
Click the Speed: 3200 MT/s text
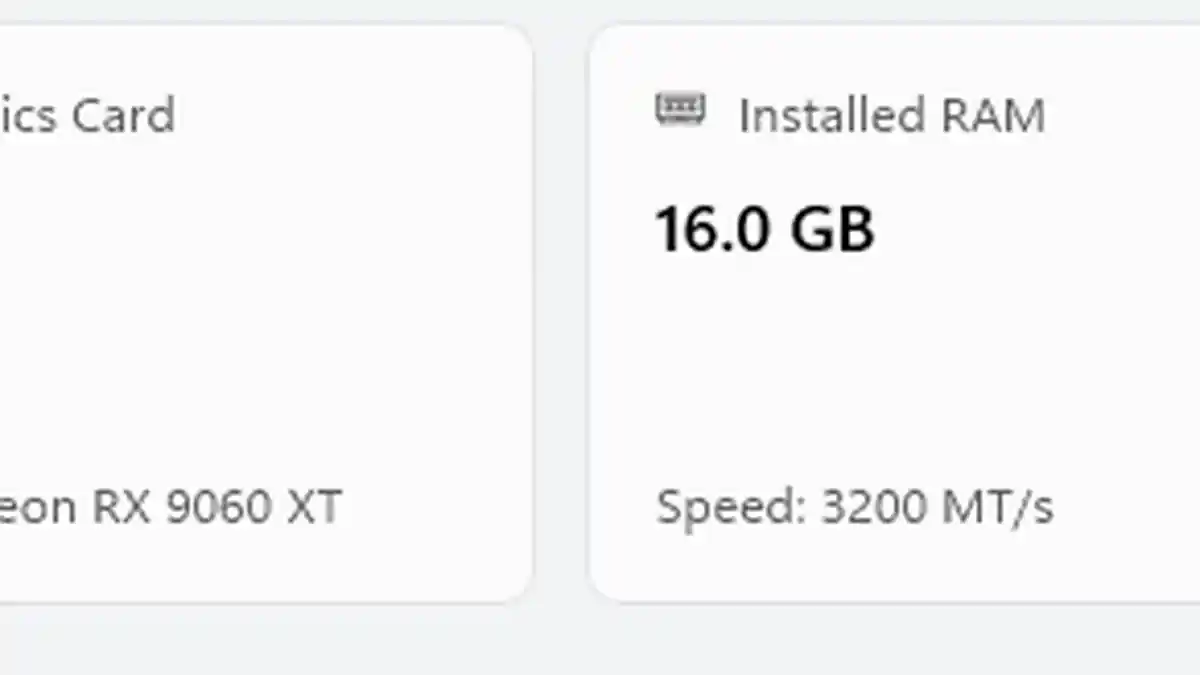(x=854, y=507)
